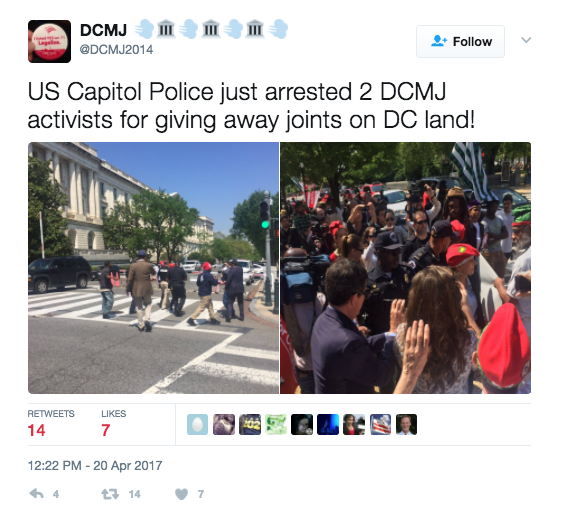Click the Follow button
Screen dimensions: 561x522
(x=460, y=42)
